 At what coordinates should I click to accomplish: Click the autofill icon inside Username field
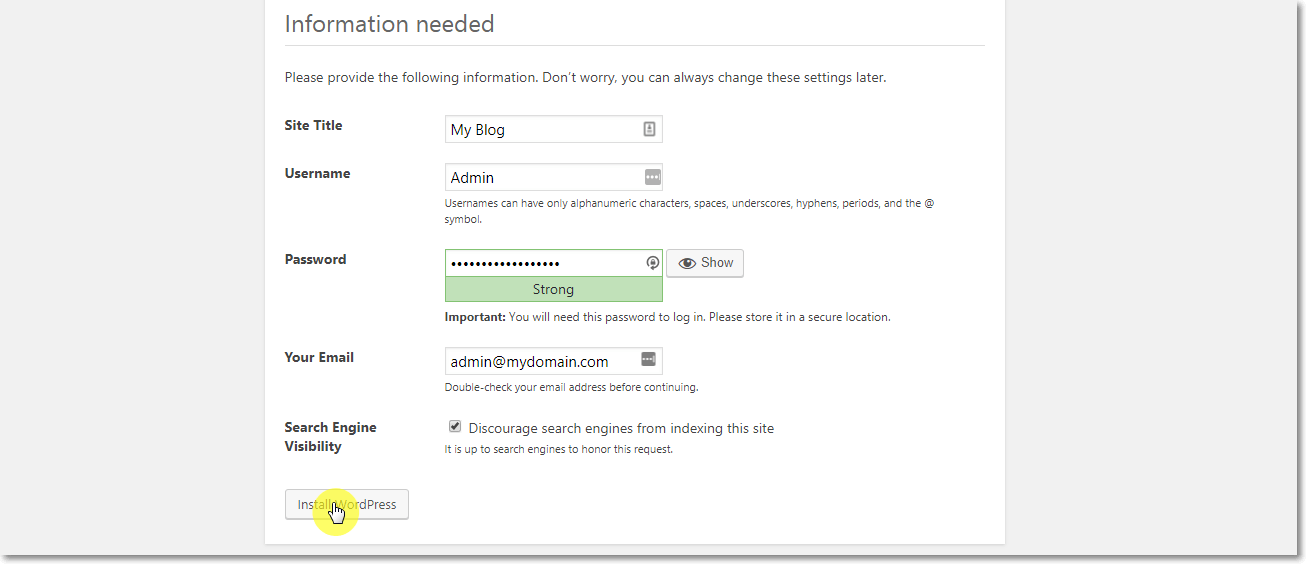pyautogui.click(x=652, y=177)
